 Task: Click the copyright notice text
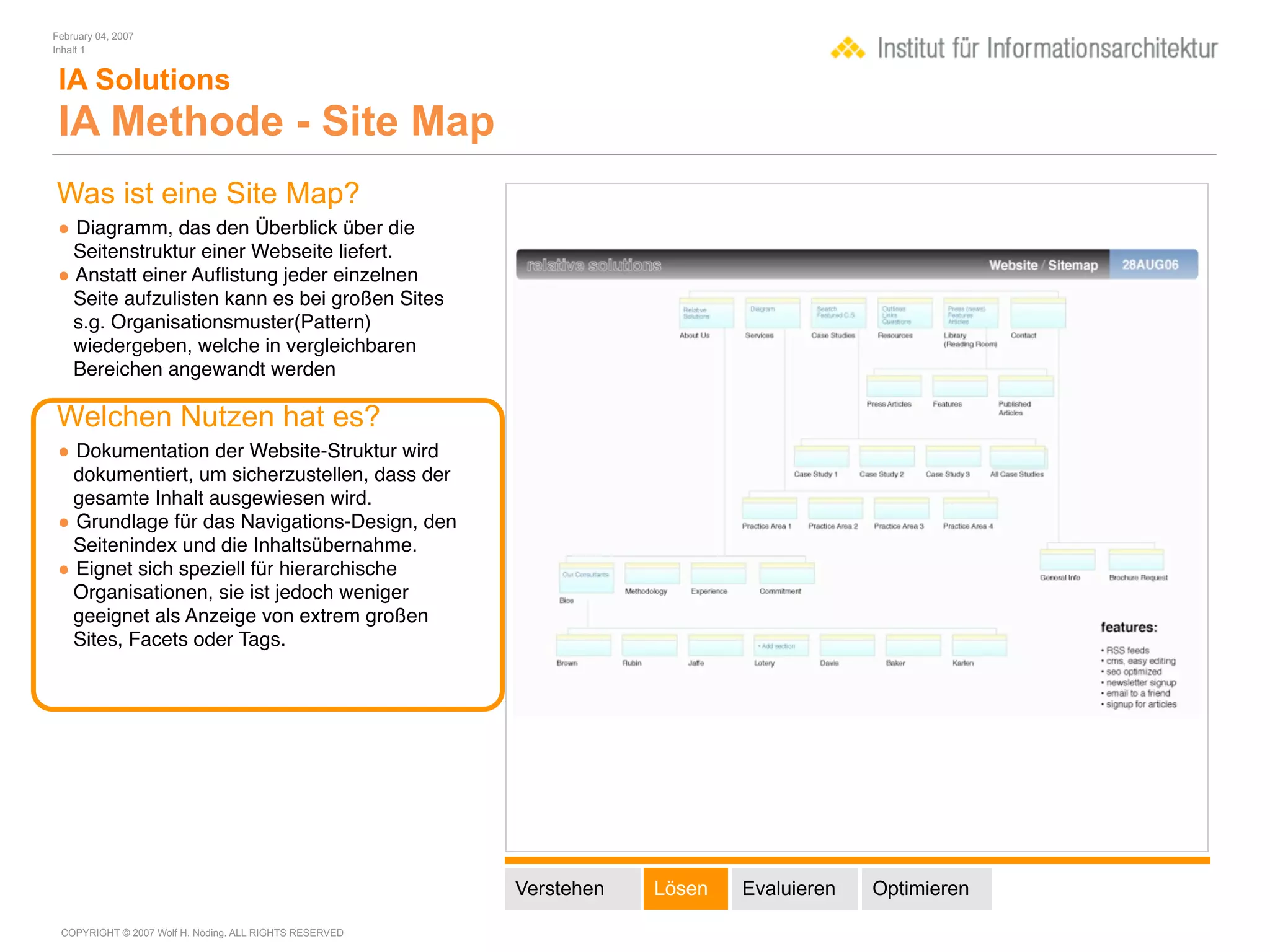click(202, 933)
